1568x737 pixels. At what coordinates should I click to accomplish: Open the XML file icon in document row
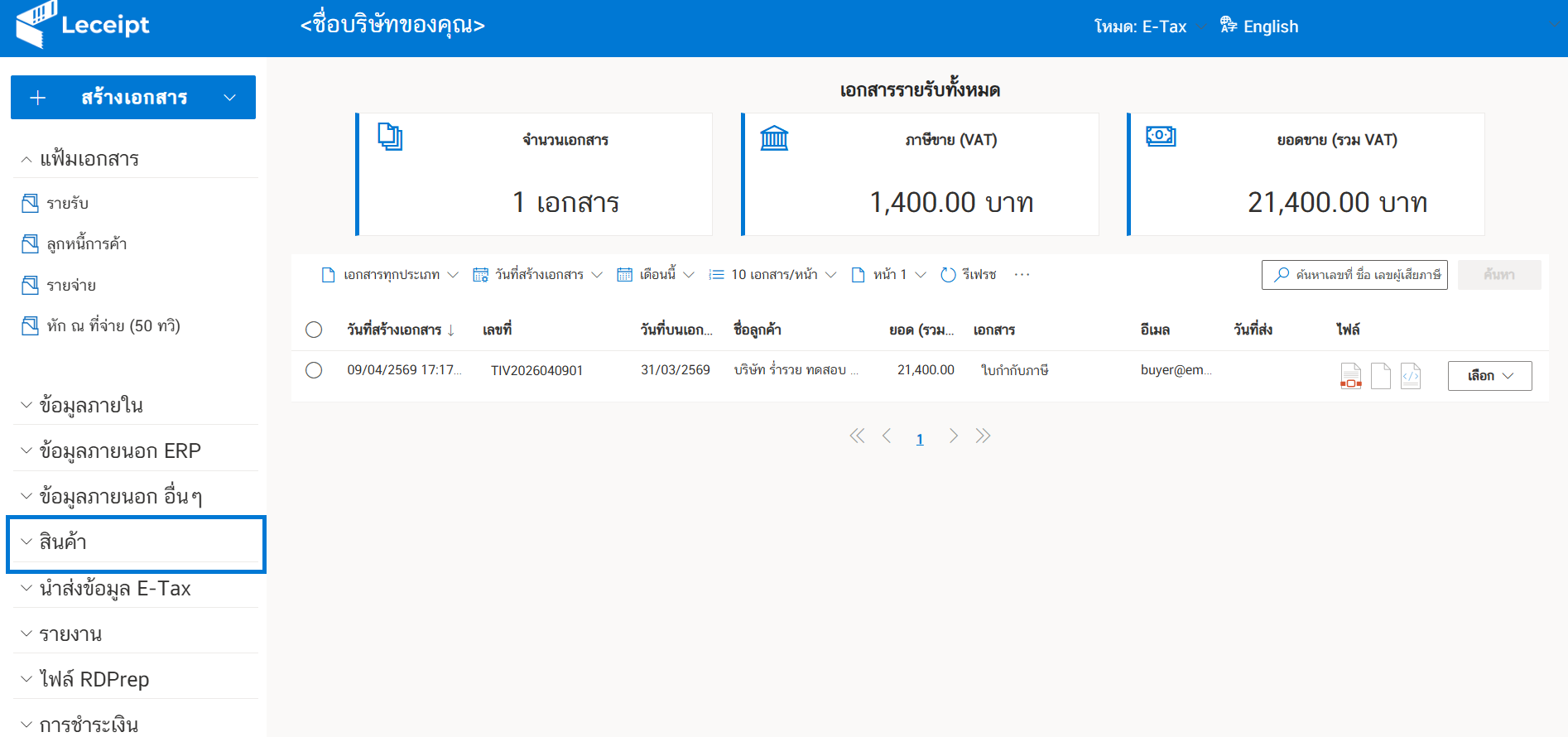point(1411,376)
